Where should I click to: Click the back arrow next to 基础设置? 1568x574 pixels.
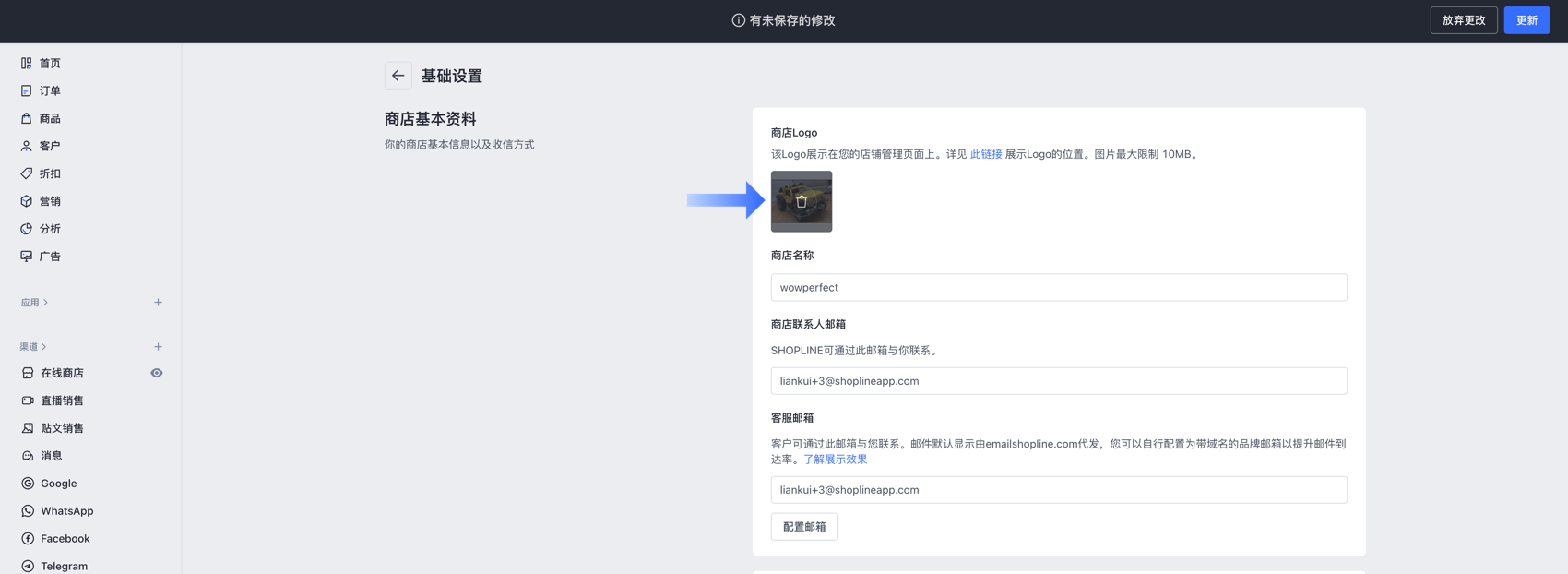pyautogui.click(x=398, y=76)
